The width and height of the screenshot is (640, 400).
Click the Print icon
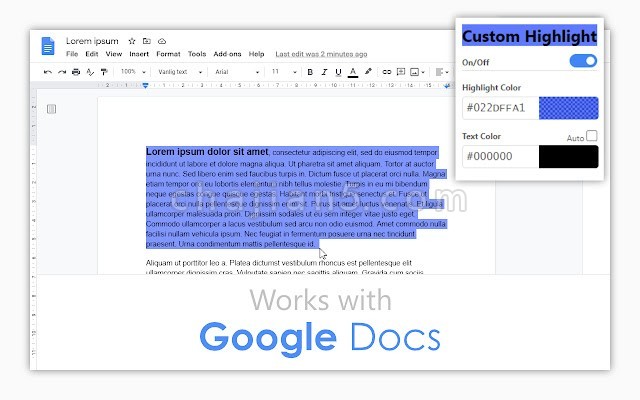pos(76,72)
